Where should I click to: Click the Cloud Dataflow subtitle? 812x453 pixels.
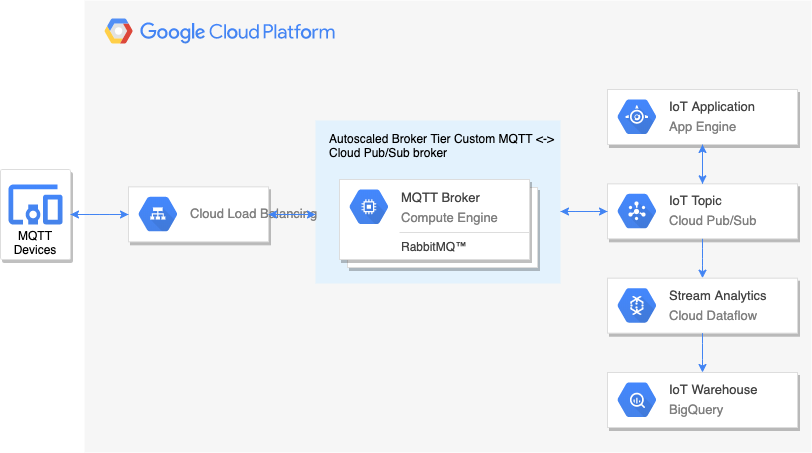[x=713, y=315]
